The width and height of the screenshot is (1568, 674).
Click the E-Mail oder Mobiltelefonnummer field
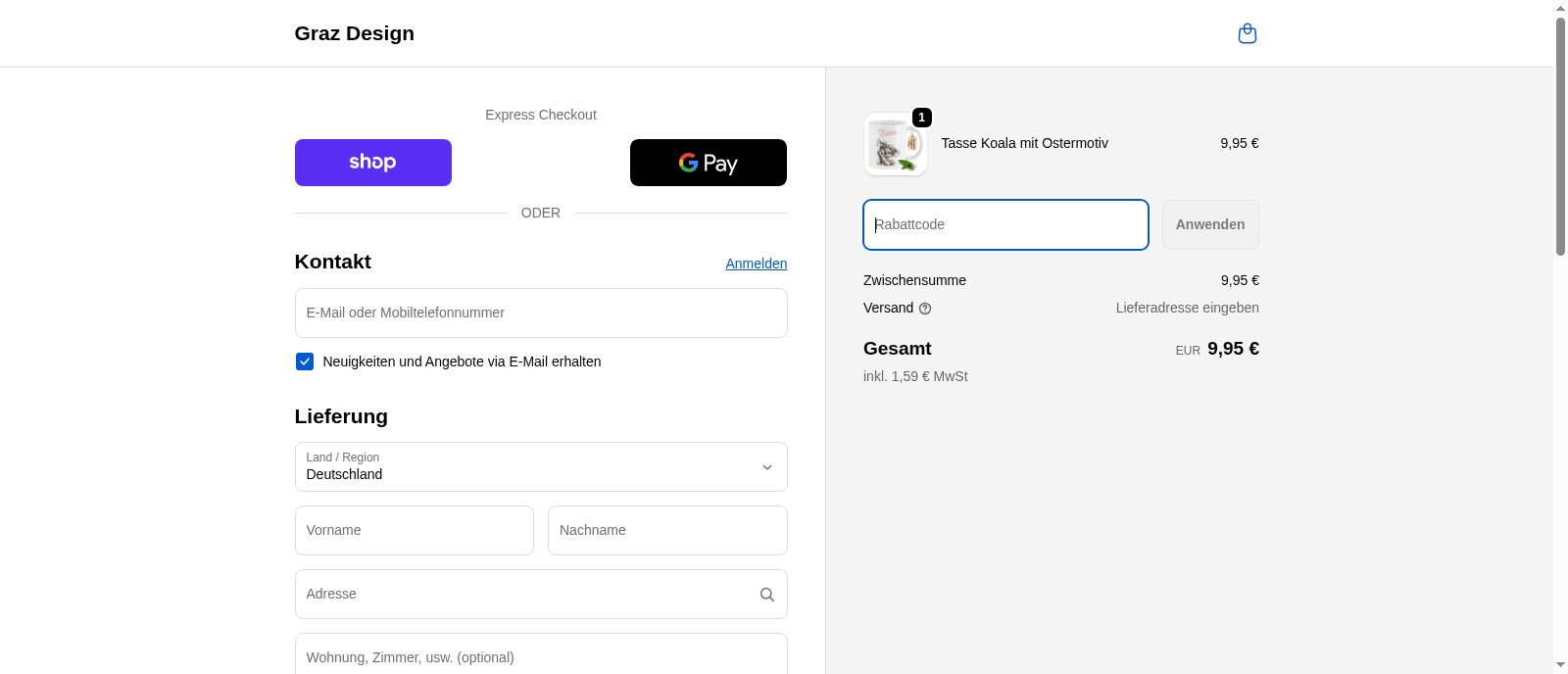(540, 313)
